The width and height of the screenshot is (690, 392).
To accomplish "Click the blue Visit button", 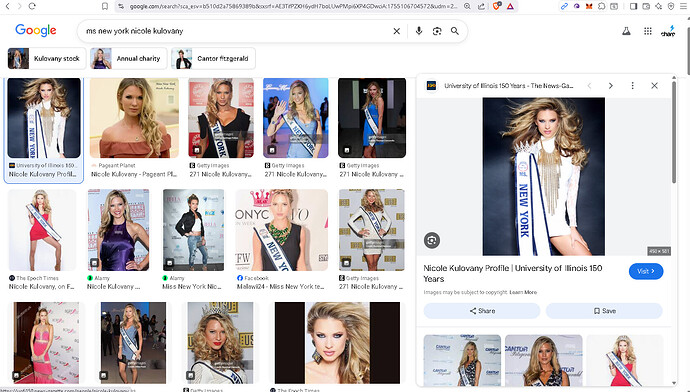I will 646,271.
